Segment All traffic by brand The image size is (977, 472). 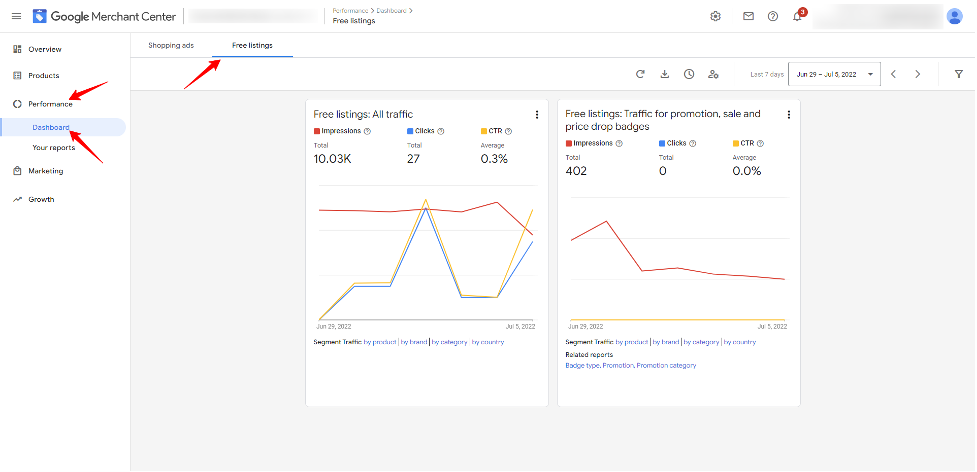pos(414,342)
